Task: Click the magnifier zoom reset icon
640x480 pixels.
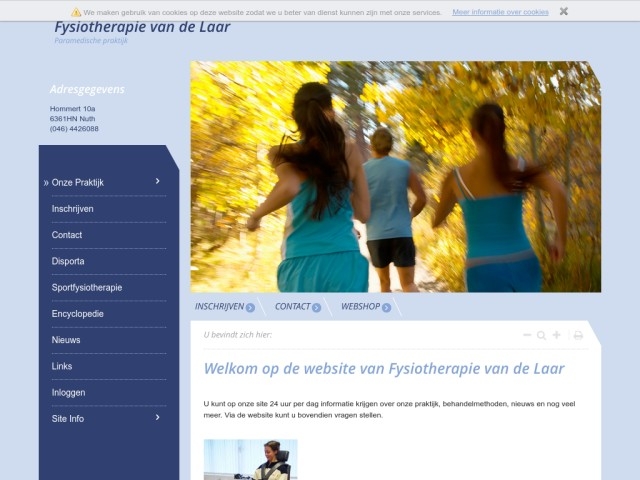Action: click(541, 335)
